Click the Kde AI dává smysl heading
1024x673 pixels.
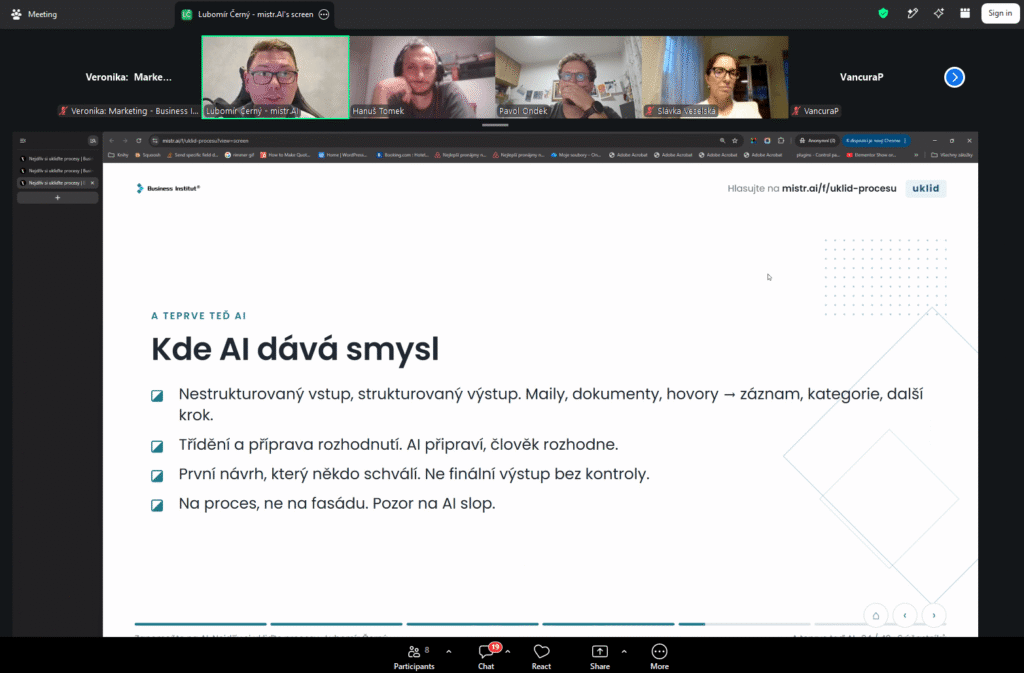(295, 349)
